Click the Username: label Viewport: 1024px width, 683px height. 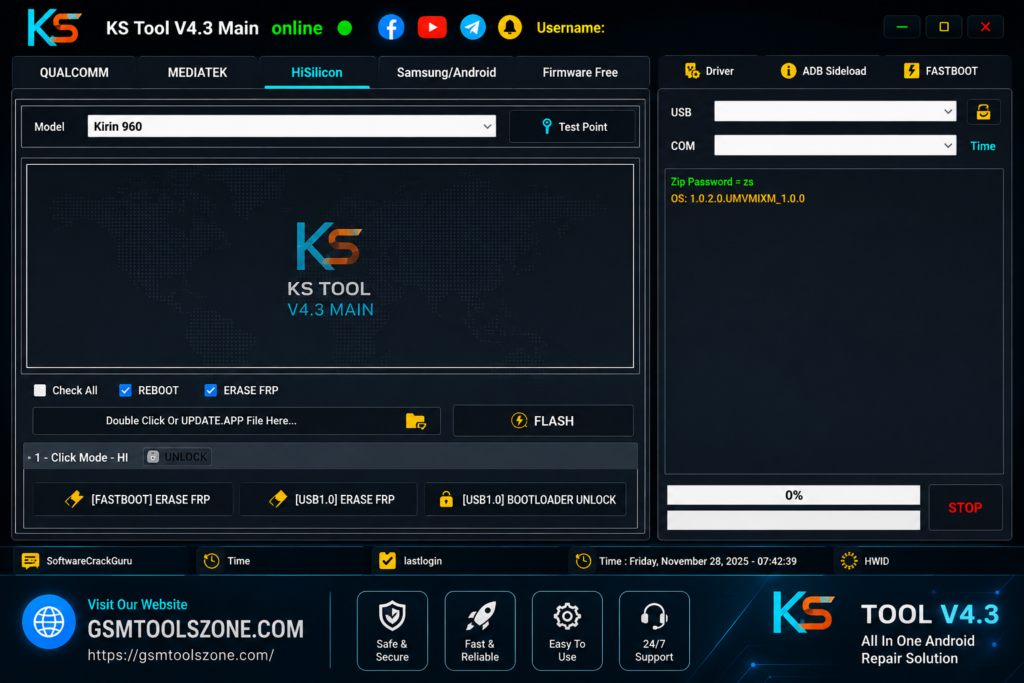coord(570,28)
